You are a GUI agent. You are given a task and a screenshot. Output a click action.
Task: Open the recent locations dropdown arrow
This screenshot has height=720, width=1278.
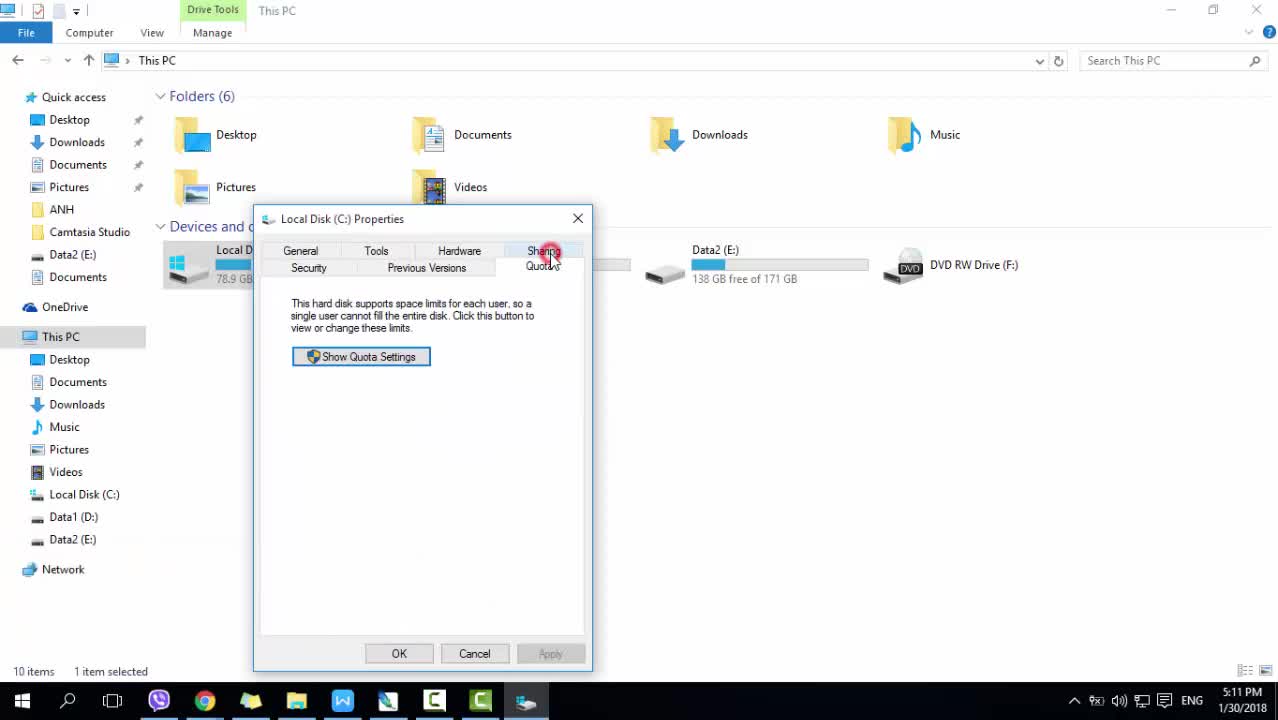coord(68,61)
